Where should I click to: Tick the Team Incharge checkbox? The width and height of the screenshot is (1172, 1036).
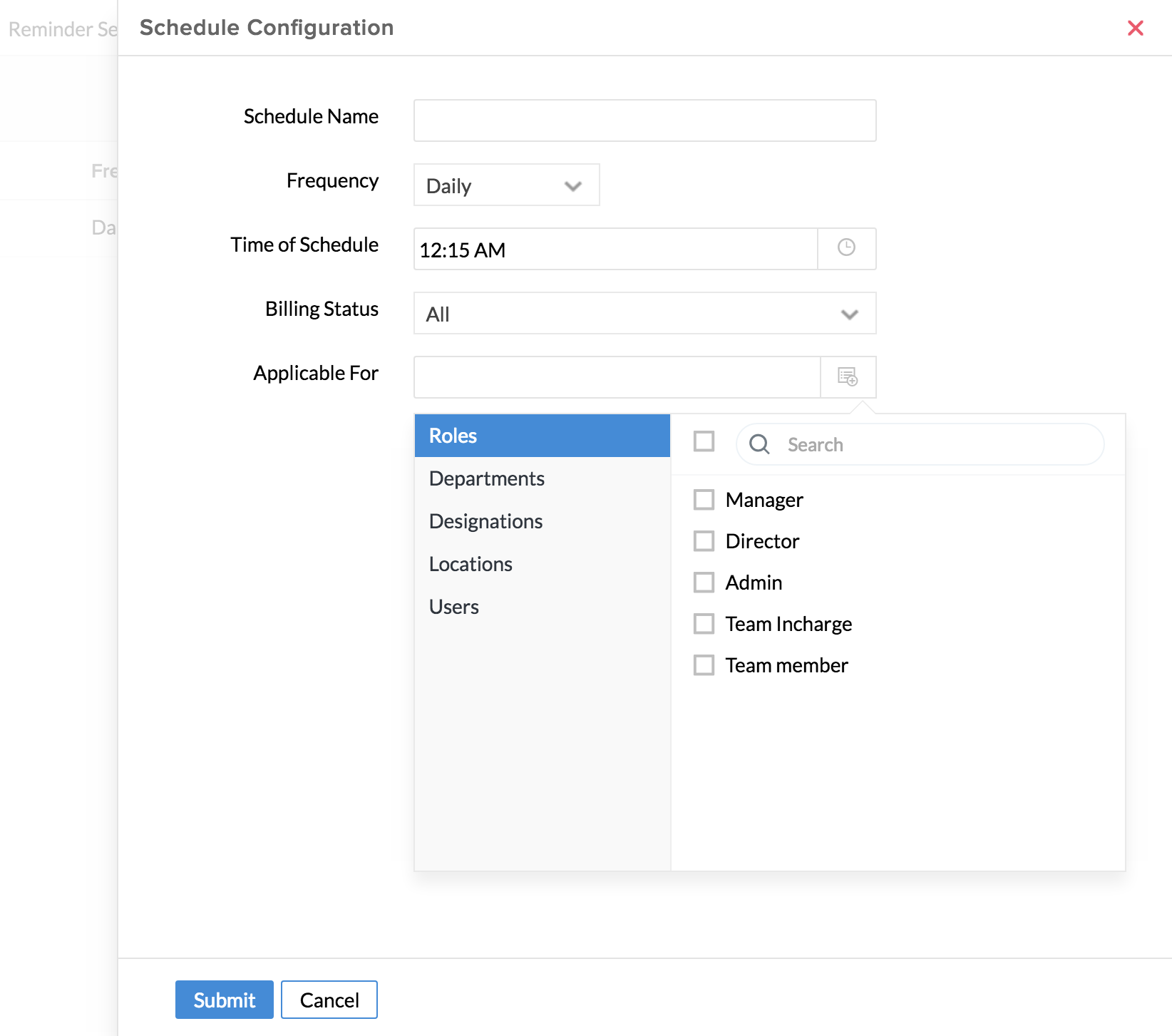704,624
